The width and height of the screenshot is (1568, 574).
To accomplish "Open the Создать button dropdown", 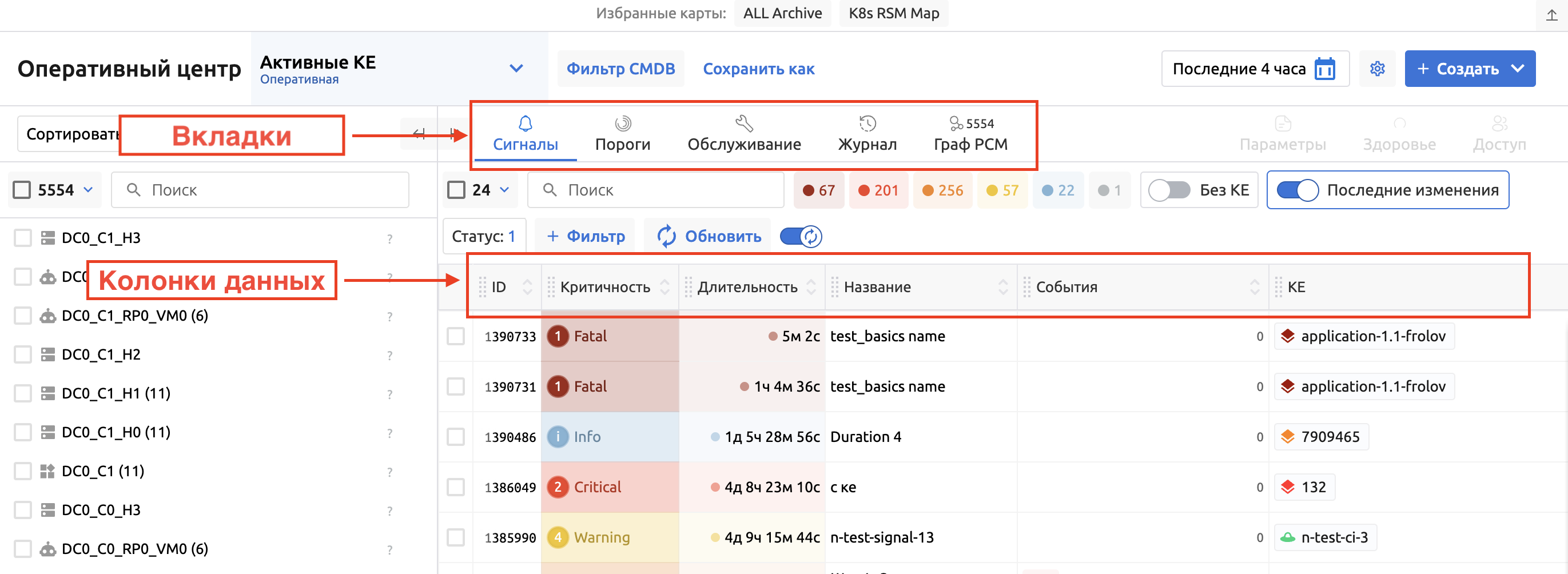I will 1518,69.
